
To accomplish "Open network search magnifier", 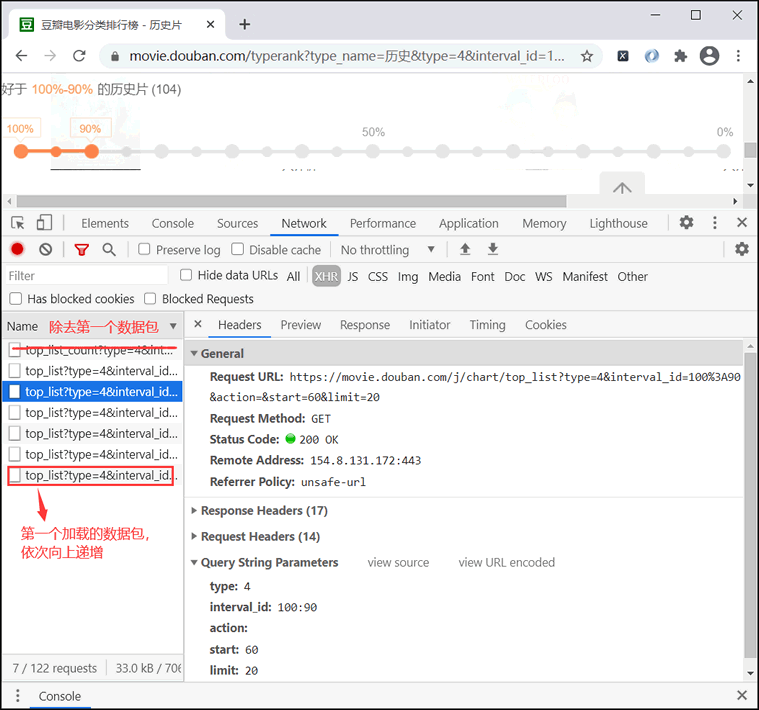I will pos(109,250).
